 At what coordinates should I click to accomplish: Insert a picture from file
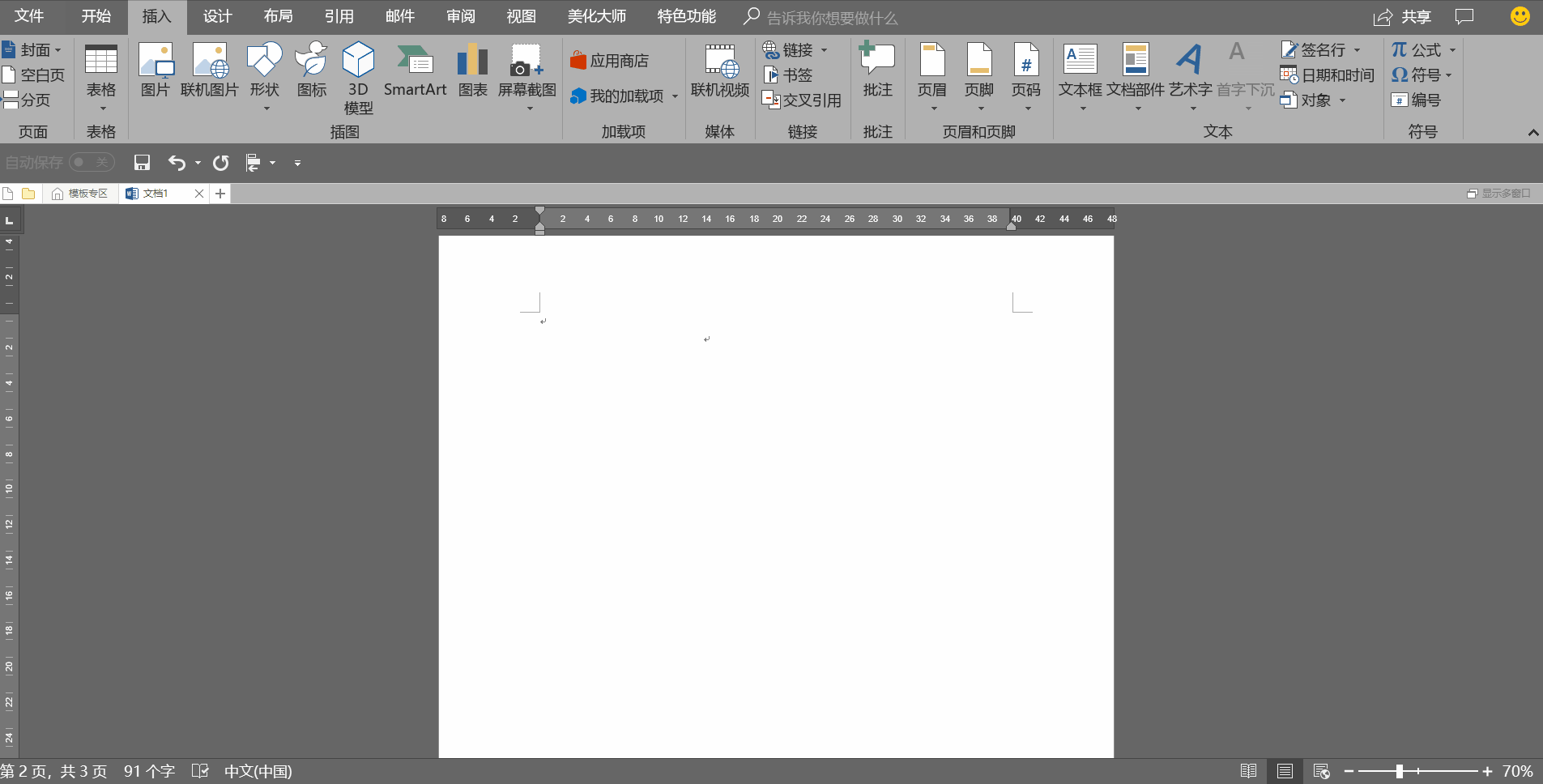click(x=155, y=71)
